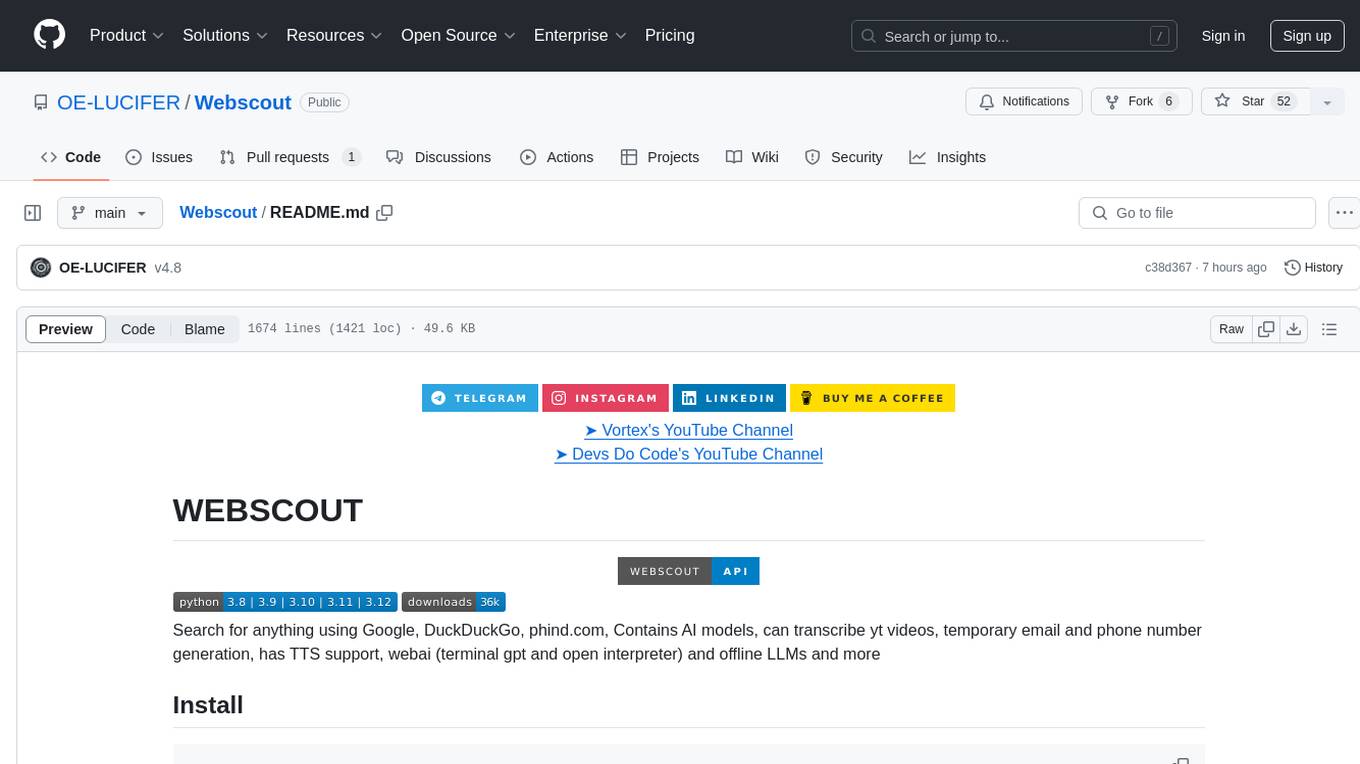Click the Buy Me a Coffee badge
The height and width of the screenshot is (764, 1360).
872,398
